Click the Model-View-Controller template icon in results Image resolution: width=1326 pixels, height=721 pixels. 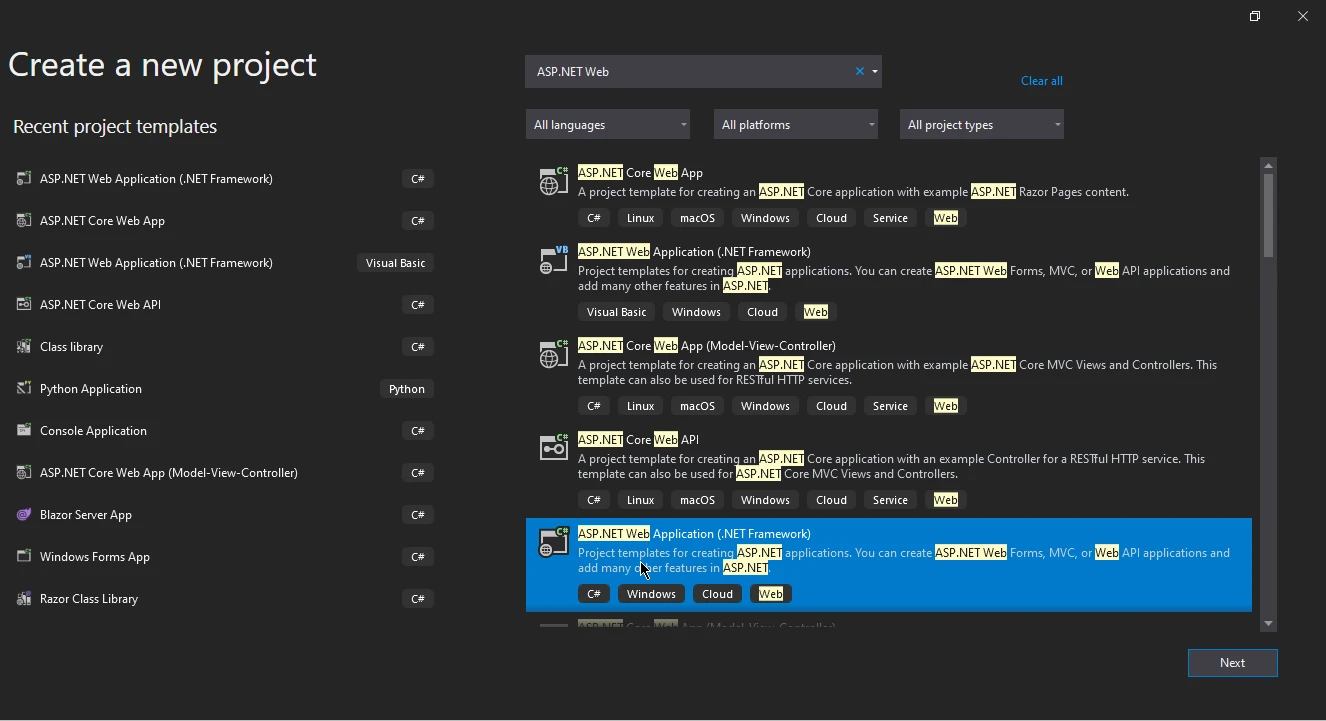(553, 354)
